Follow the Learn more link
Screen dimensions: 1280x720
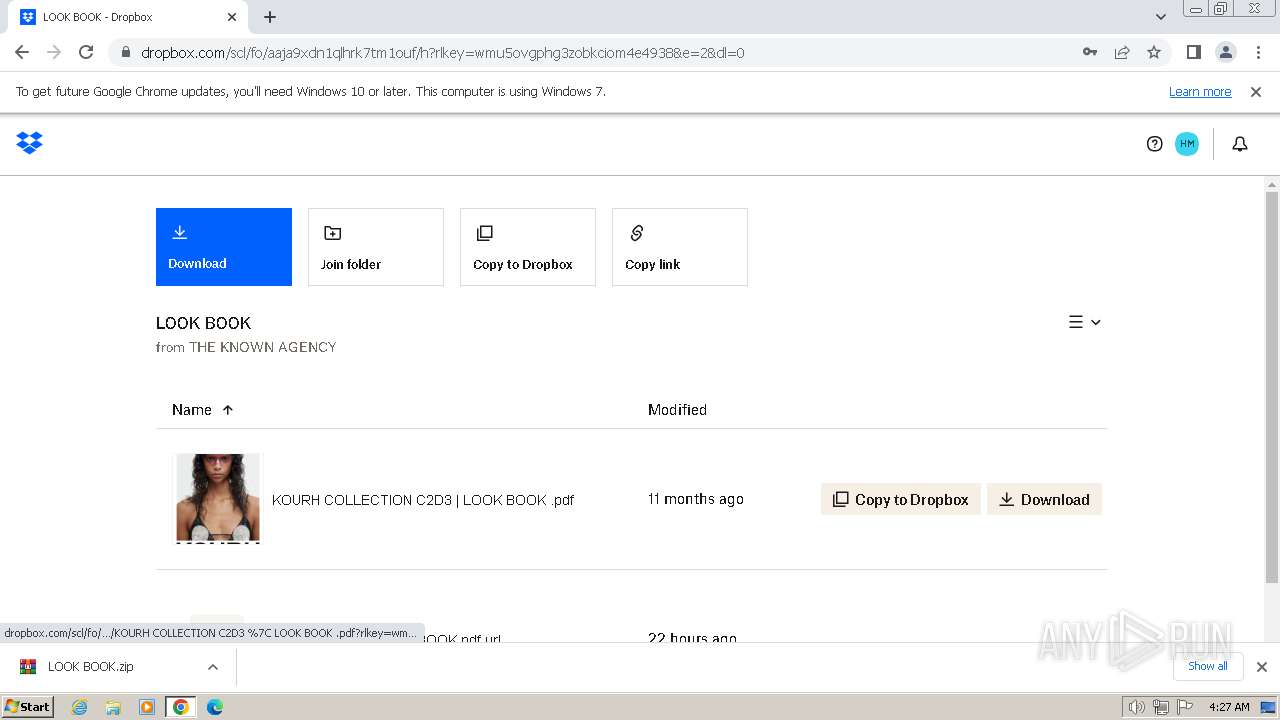[x=1200, y=92]
